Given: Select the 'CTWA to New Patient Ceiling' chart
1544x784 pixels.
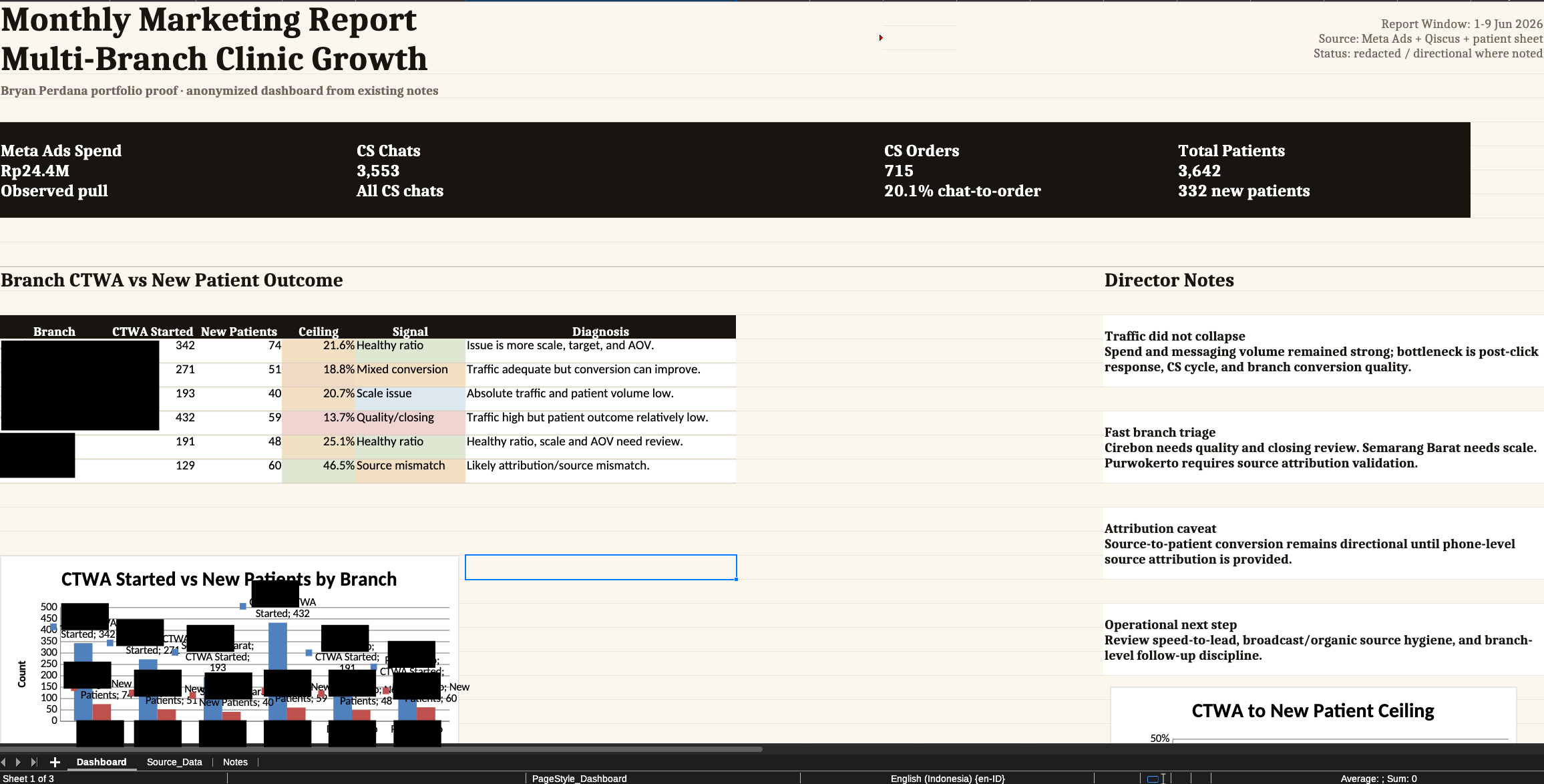Looking at the screenshot, I should [1313, 715].
